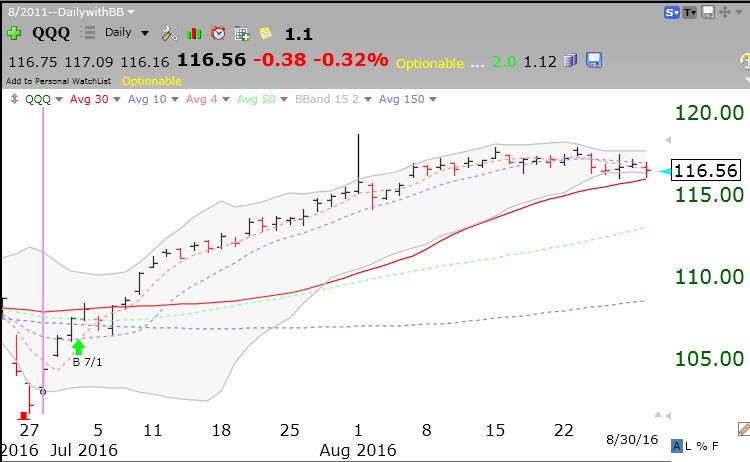Click the gray left triangle above 120.00 scale
The width and height of the screenshot is (750, 462).
click(x=668, y=140)
